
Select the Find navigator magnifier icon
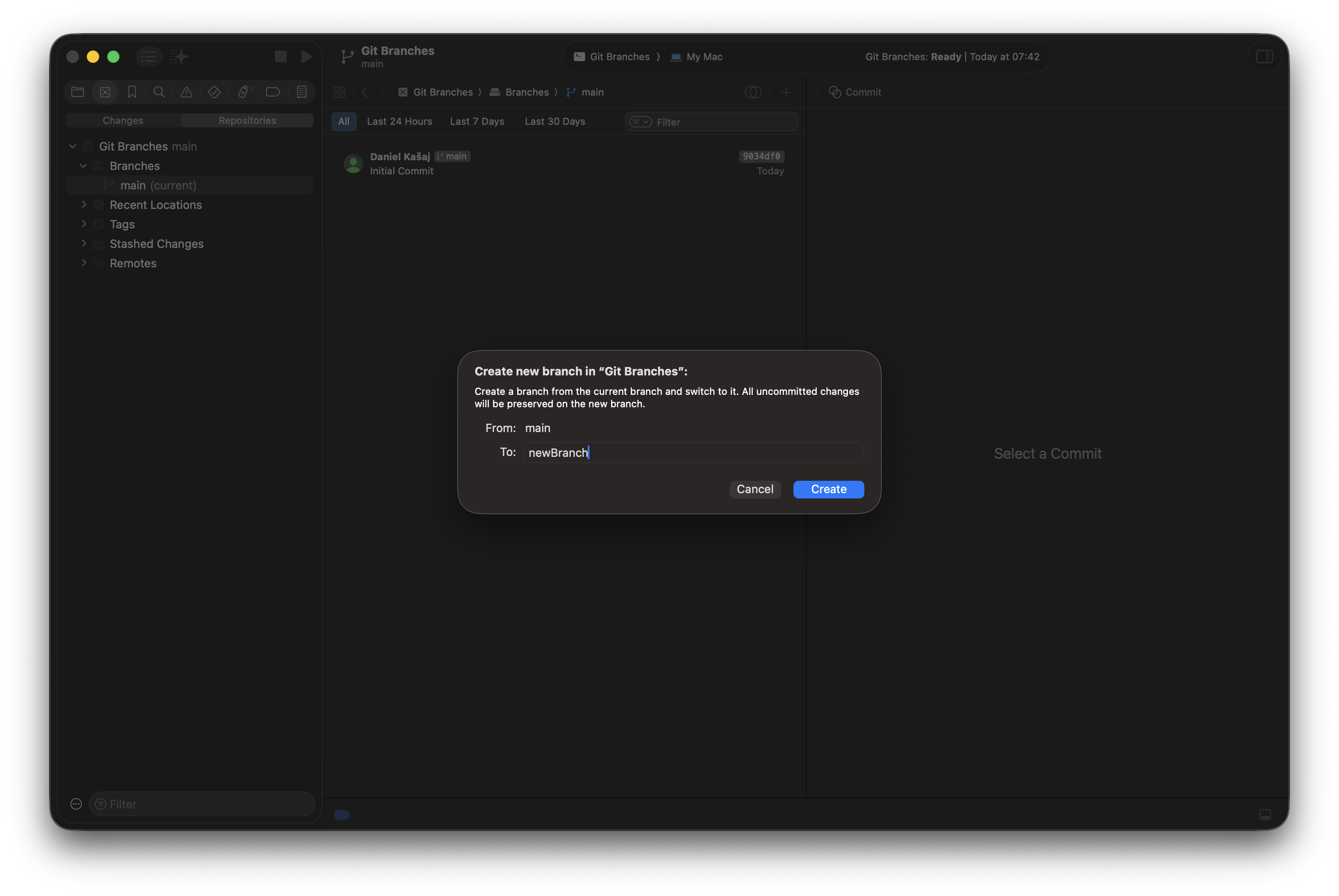click(x=159, y=92)
